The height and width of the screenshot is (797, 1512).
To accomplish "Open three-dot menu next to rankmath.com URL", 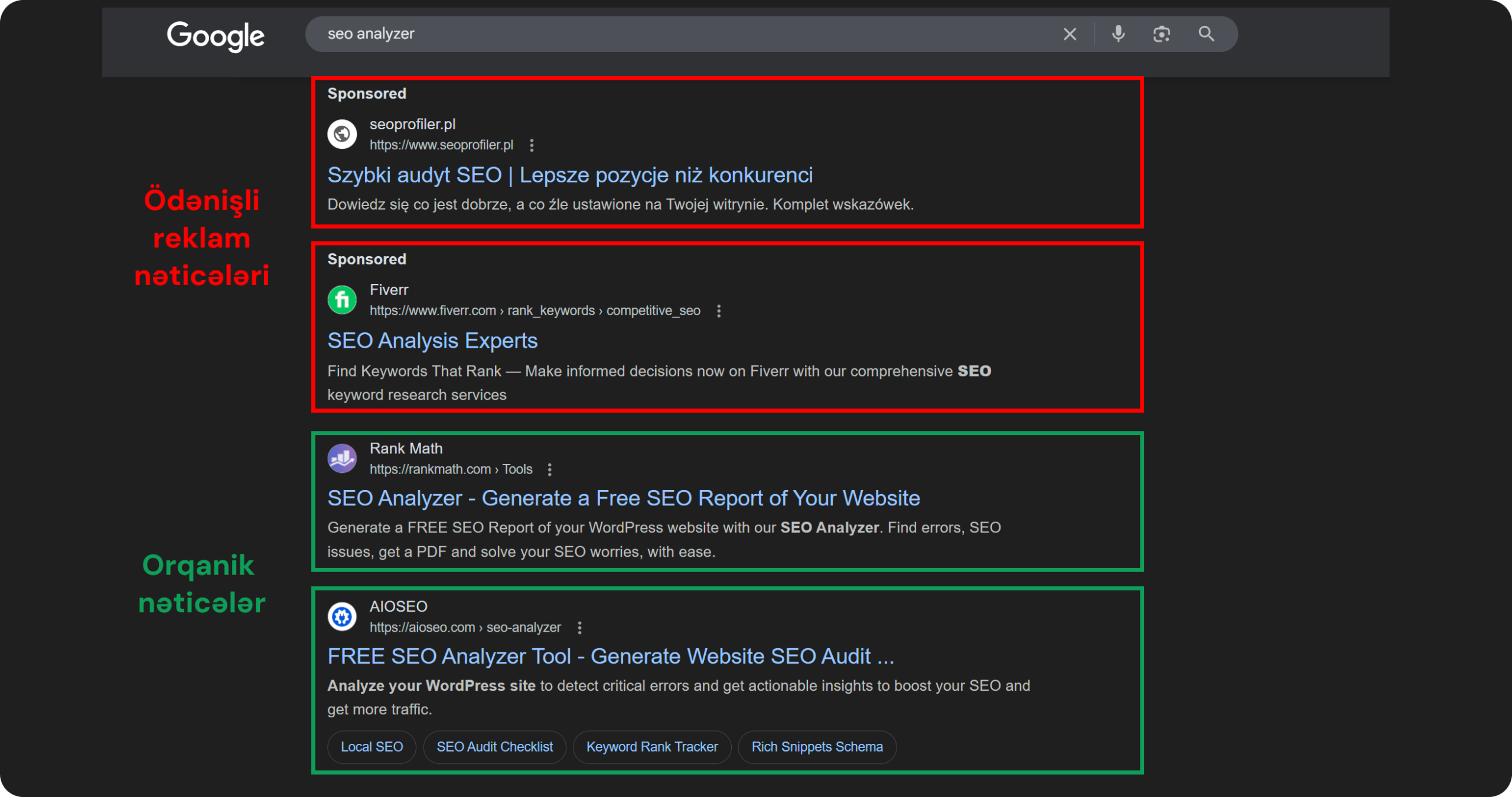I will [x=550, y=470].
